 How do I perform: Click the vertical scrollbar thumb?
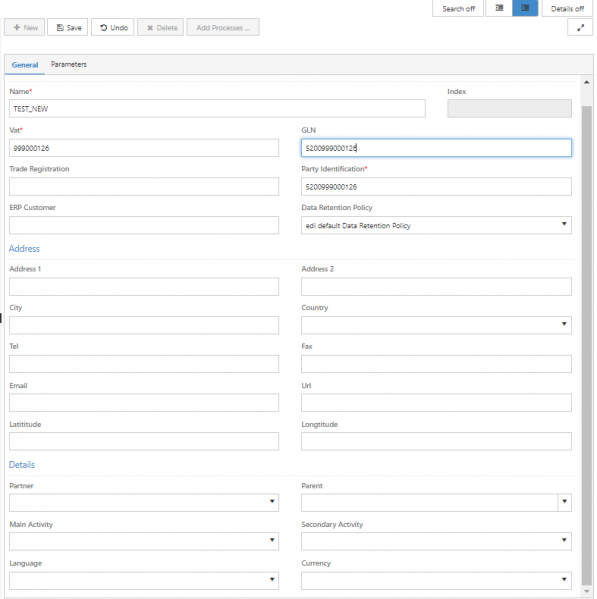point(586,345)
